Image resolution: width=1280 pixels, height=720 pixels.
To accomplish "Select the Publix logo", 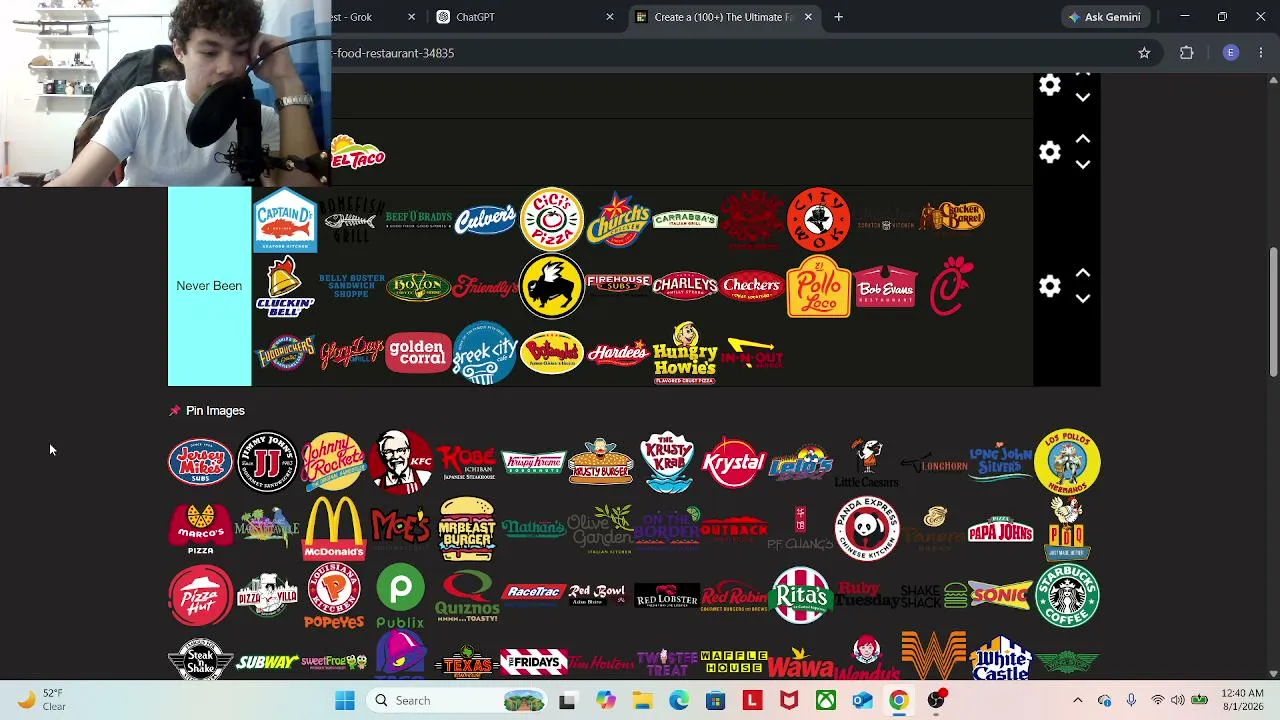I will tap(400, 596).
